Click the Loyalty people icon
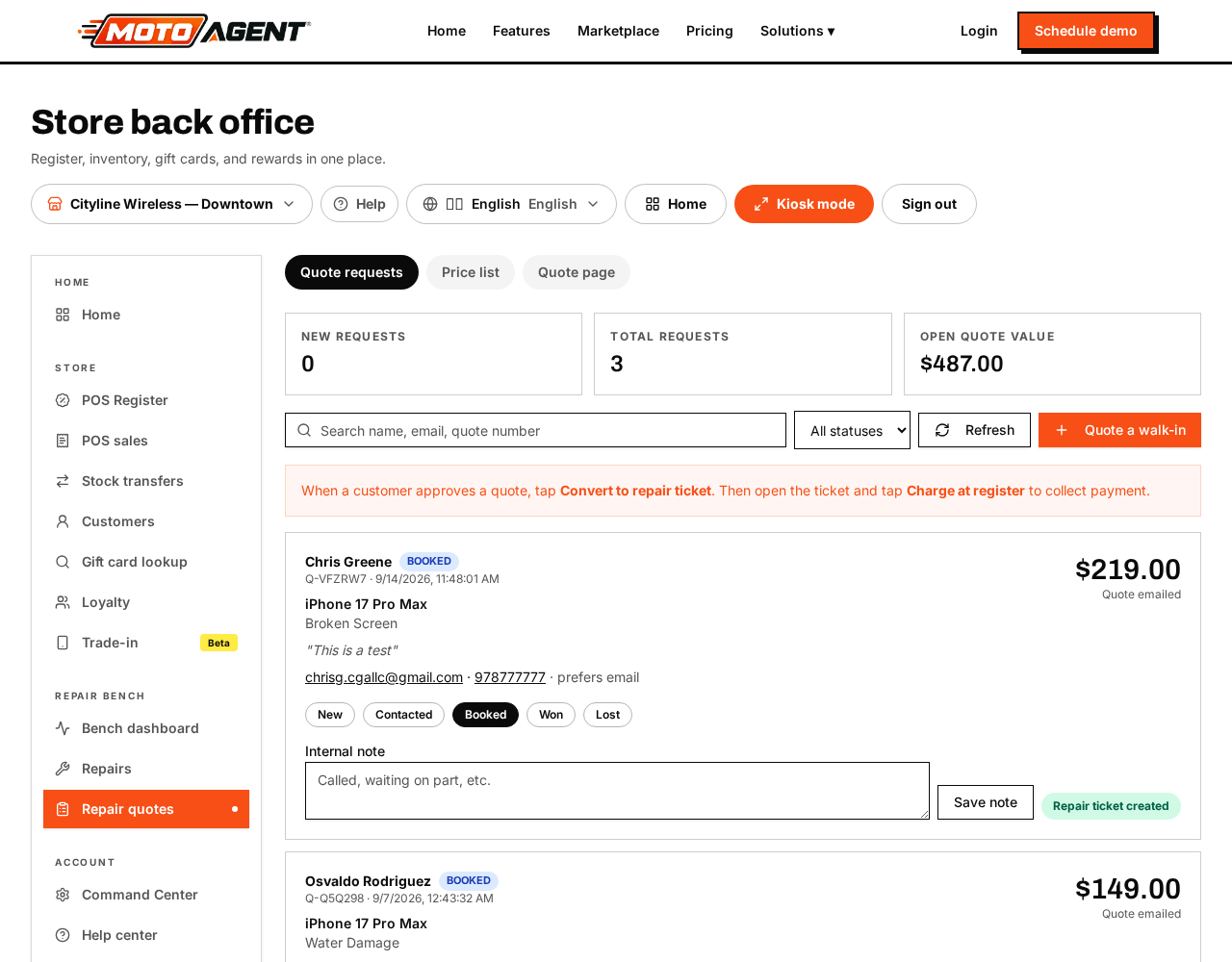1232x962 pixels. [x=63, y=602]
